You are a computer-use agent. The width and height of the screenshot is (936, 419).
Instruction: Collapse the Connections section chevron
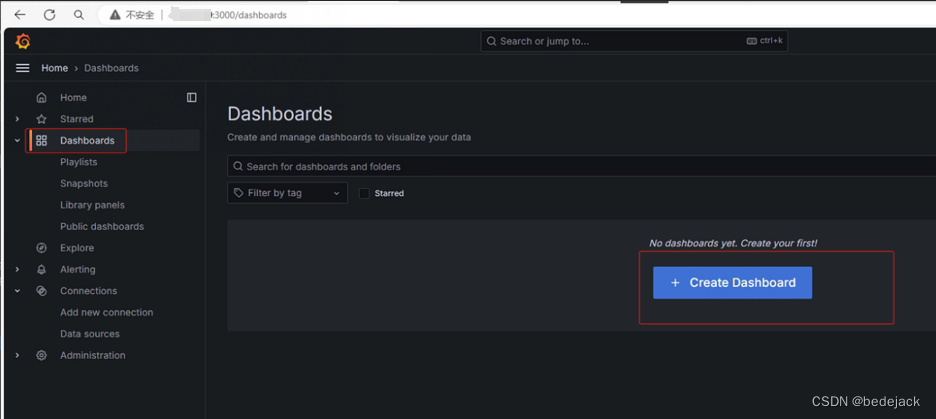pos(17,291)
